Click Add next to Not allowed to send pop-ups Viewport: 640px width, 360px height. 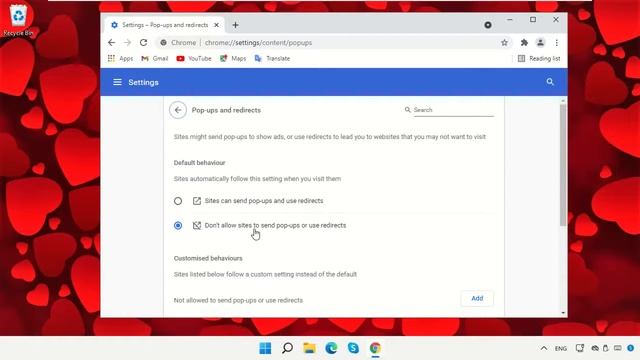coord(477,298)
